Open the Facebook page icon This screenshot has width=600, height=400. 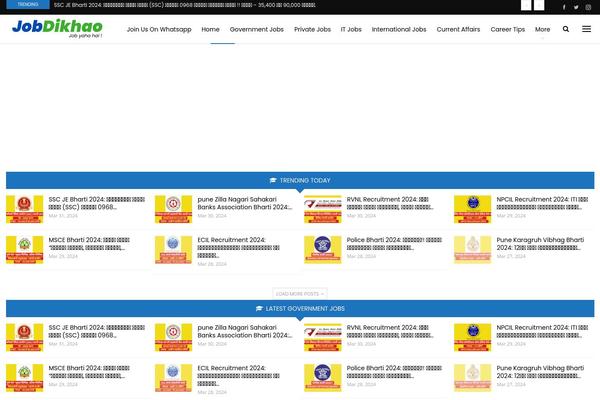pyautogui.click(x=564, y=7)
